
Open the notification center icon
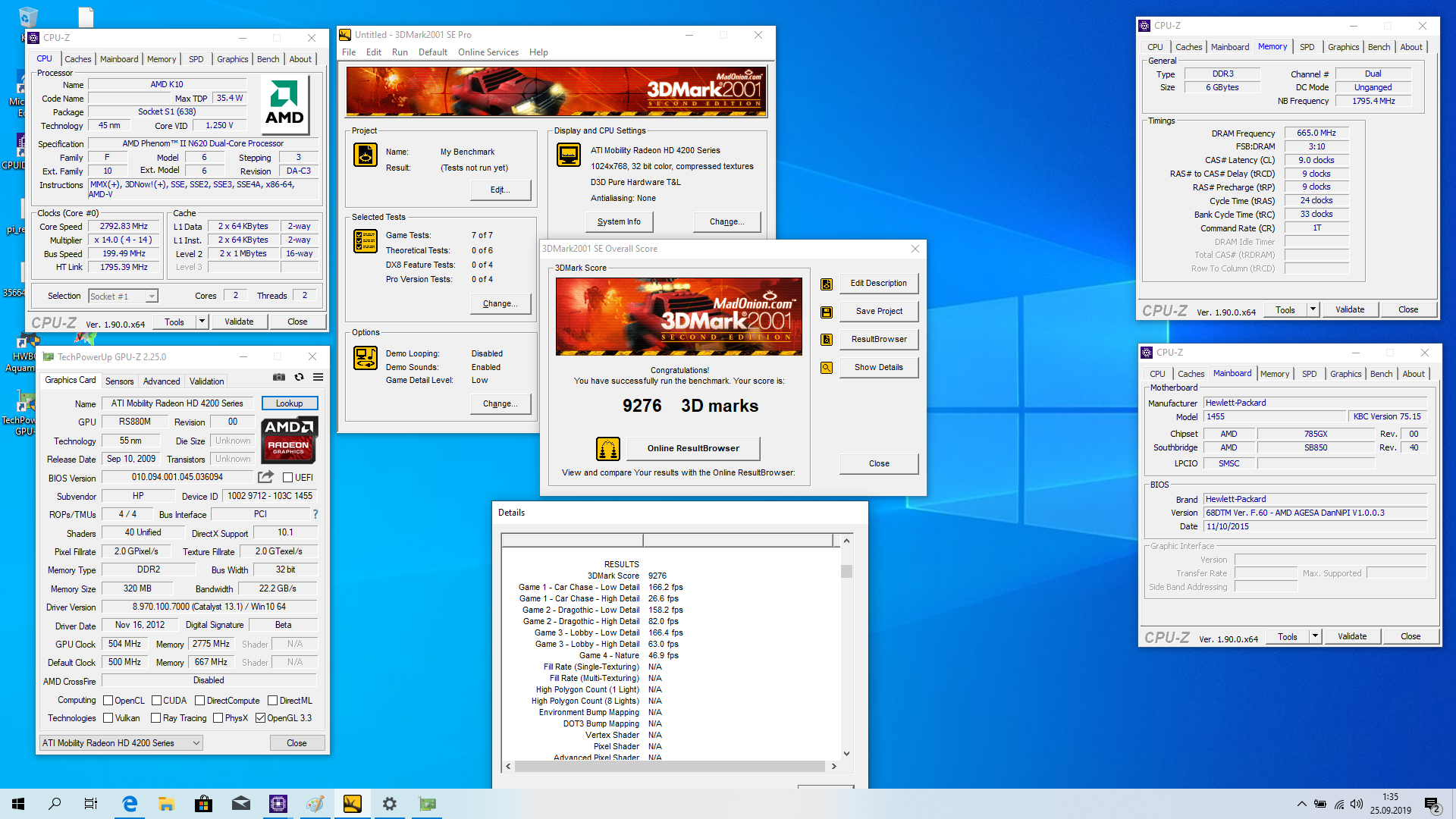1432,805
